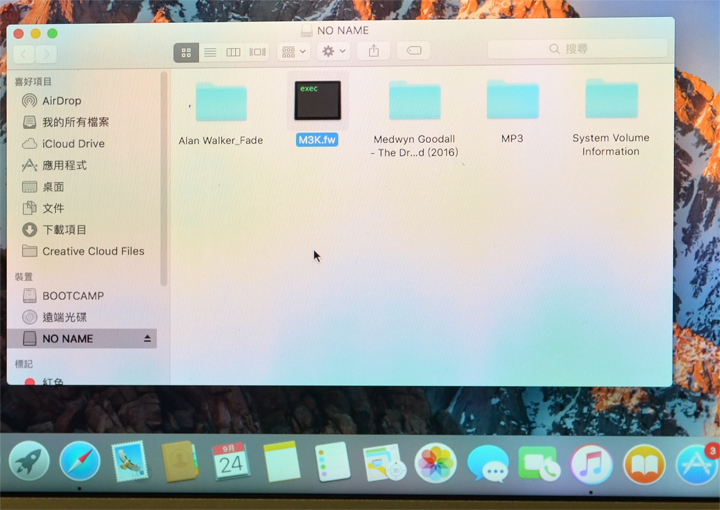Open 下載項目 in the sidebar
This screenshot has height=510, width=720.
coord(54,230)
